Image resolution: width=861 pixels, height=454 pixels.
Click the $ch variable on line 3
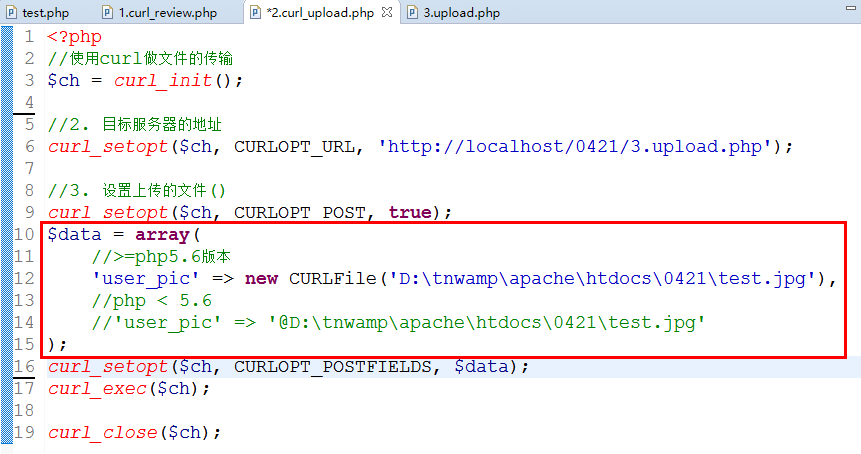point(63,81)
